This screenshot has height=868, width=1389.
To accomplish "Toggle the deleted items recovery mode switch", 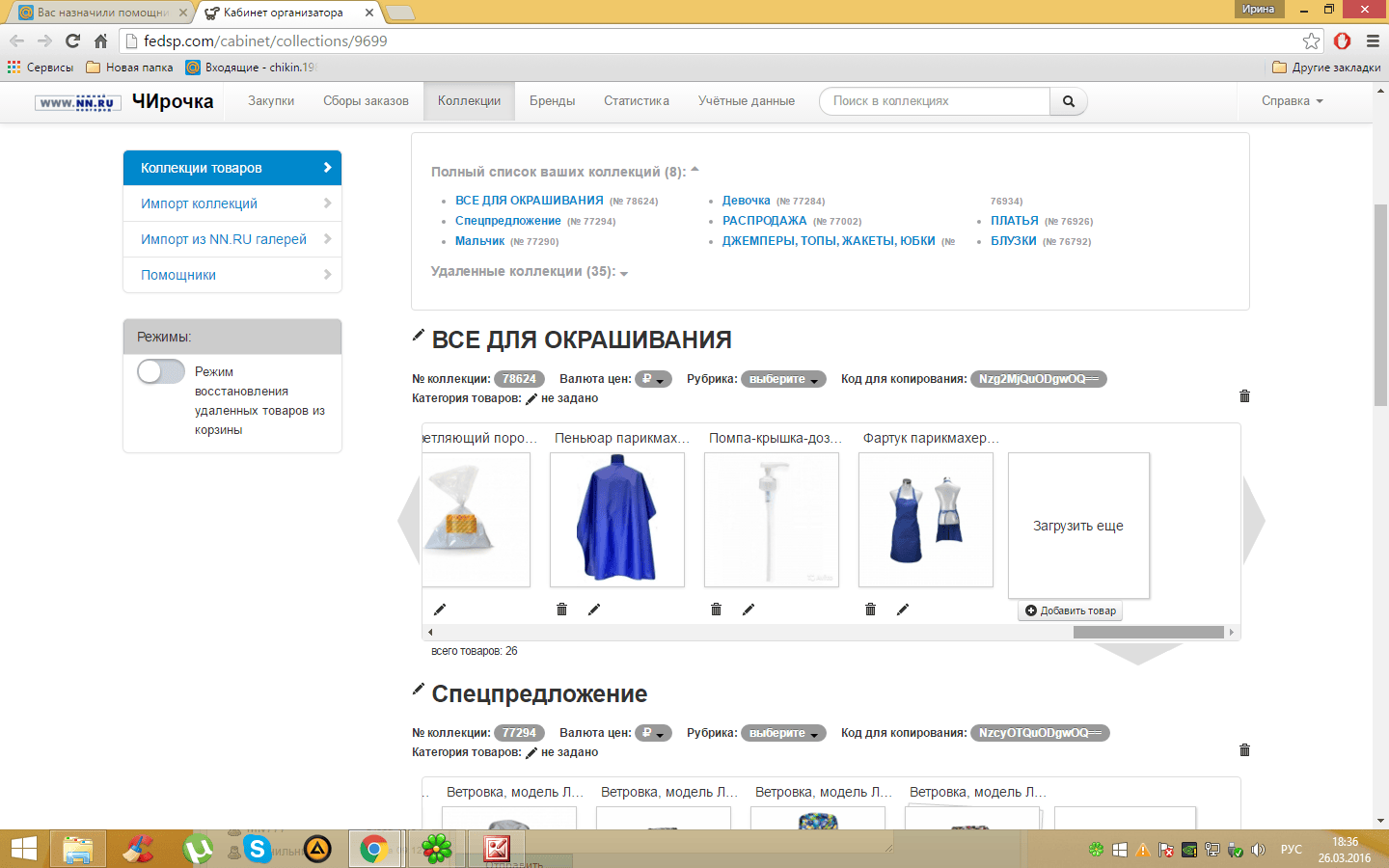I will click(161, 372).
